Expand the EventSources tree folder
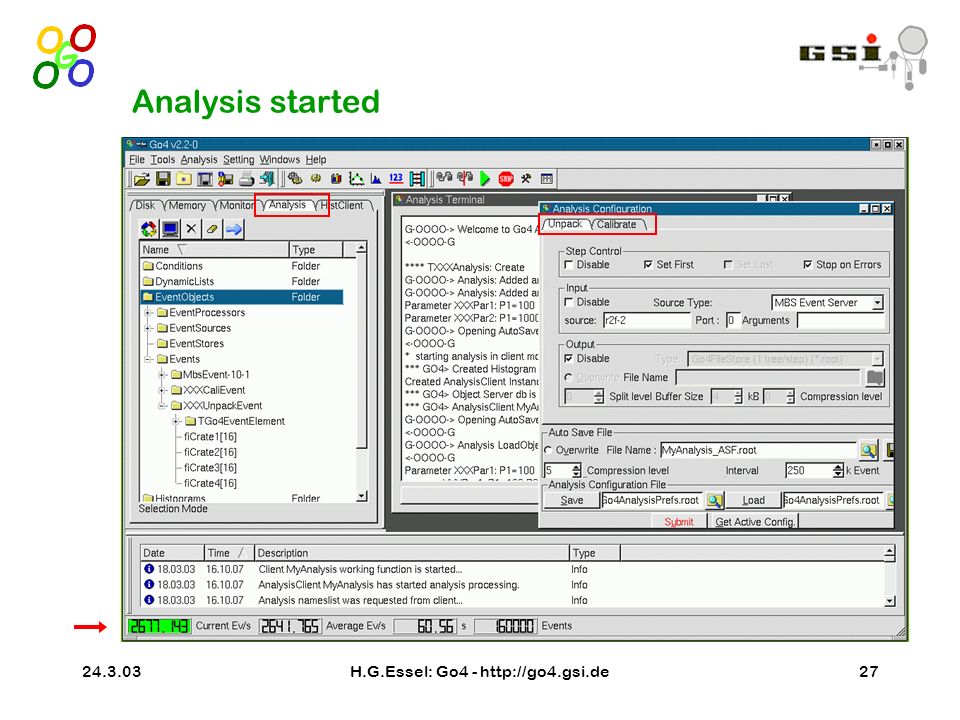The image size is (960, 720). [x=148, y=328]
